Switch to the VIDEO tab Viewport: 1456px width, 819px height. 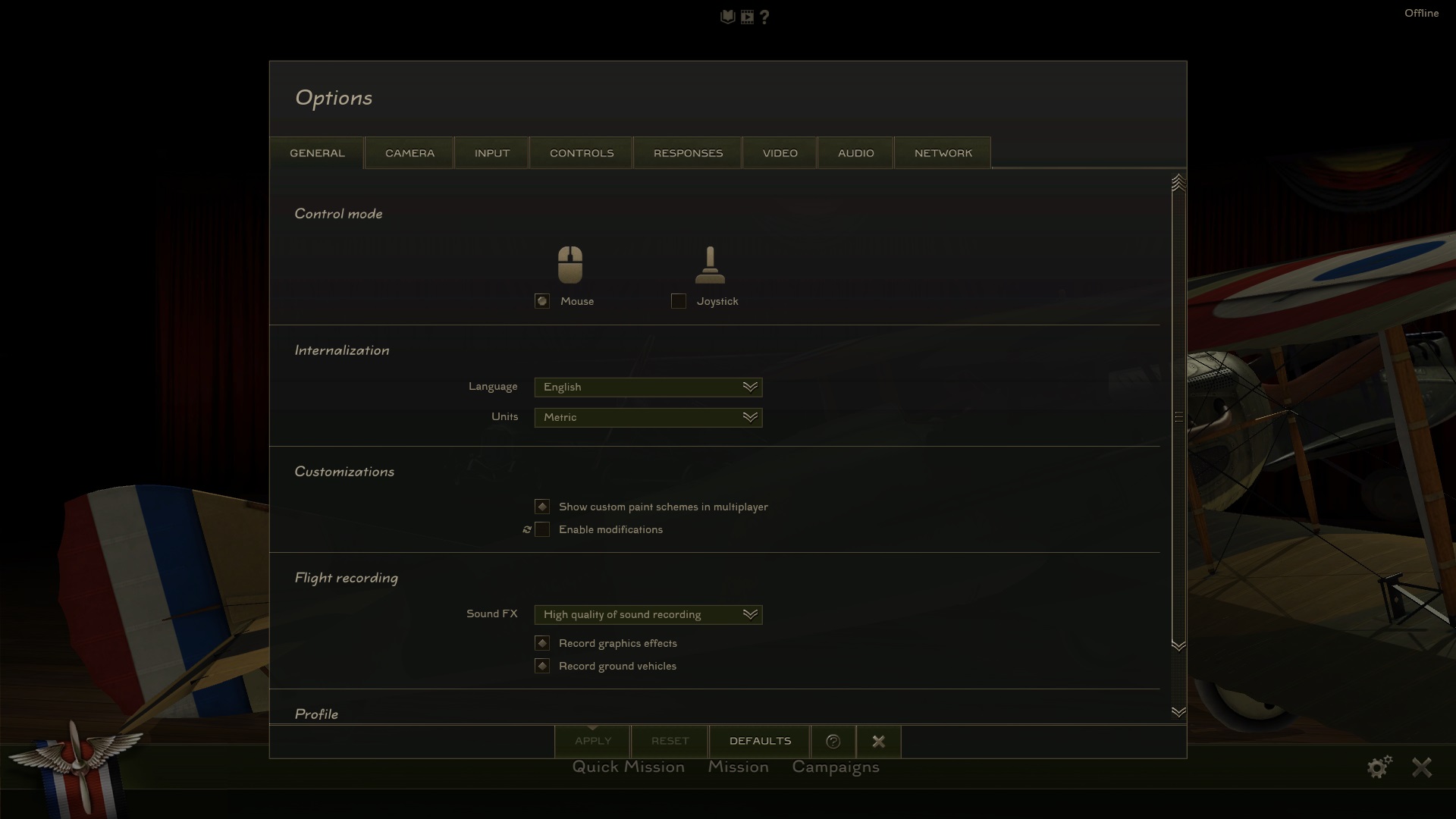pos(780,153)
